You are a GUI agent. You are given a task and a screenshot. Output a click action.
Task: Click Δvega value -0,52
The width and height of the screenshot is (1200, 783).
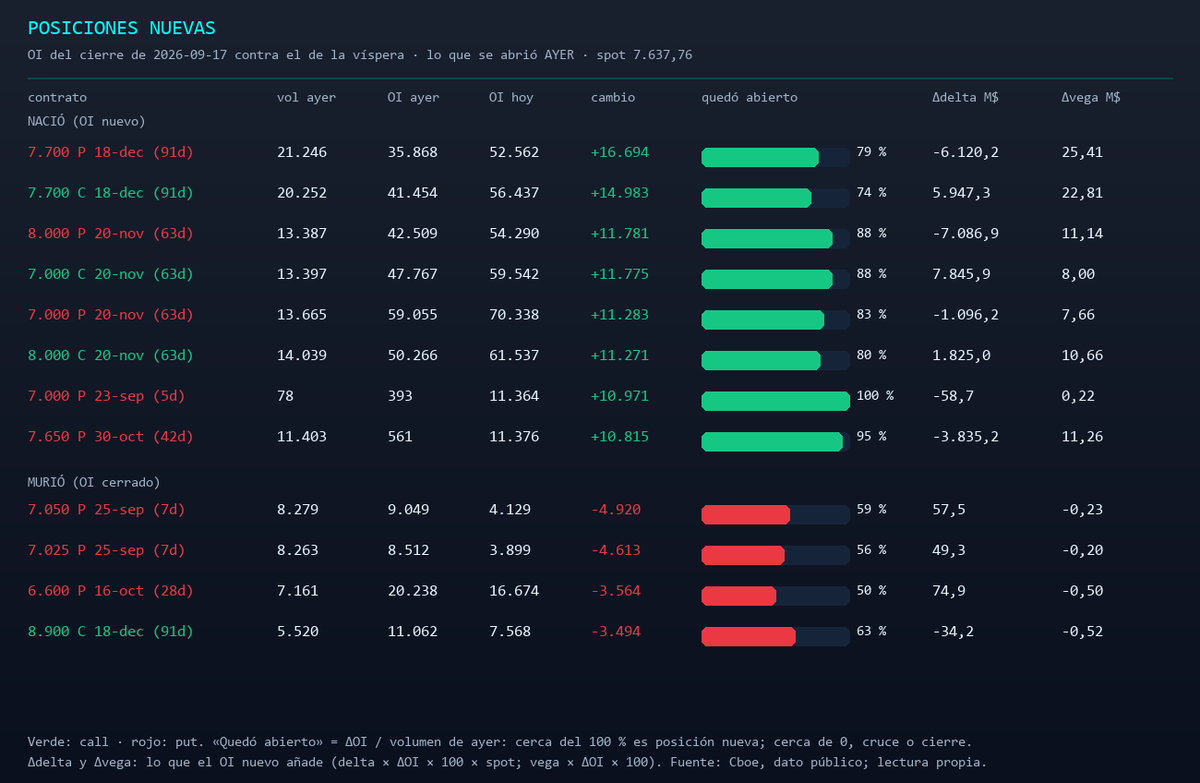1082,632
